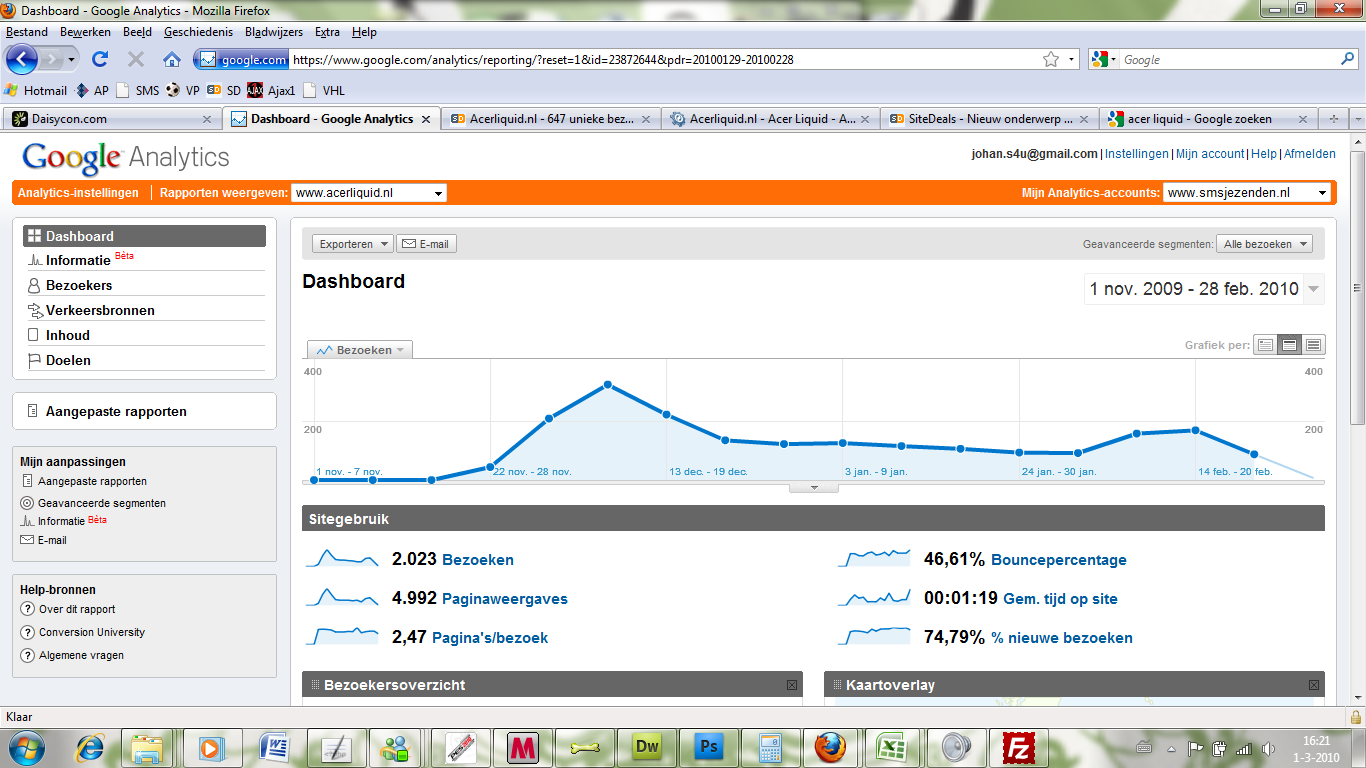
Task: Open the Bouncepercentage report link
Action: 1059,560
